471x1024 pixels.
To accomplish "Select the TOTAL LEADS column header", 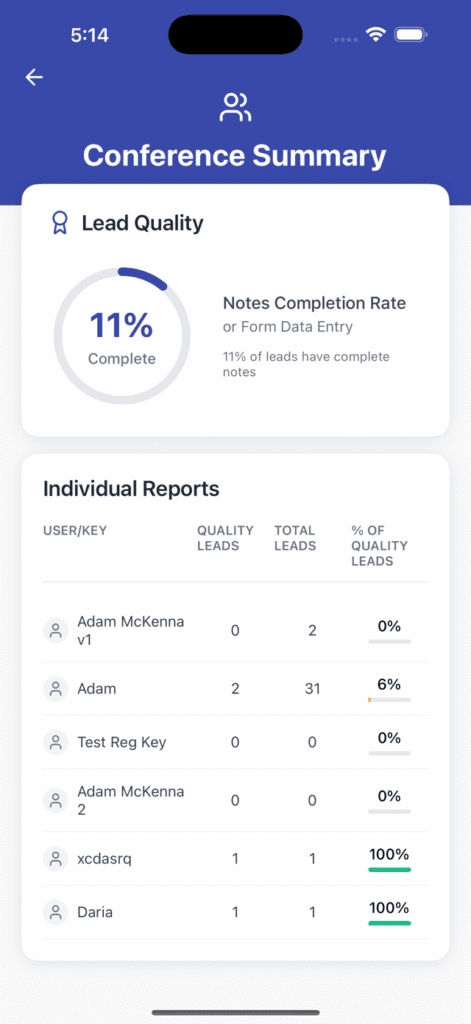I will [x=295, y=537].
